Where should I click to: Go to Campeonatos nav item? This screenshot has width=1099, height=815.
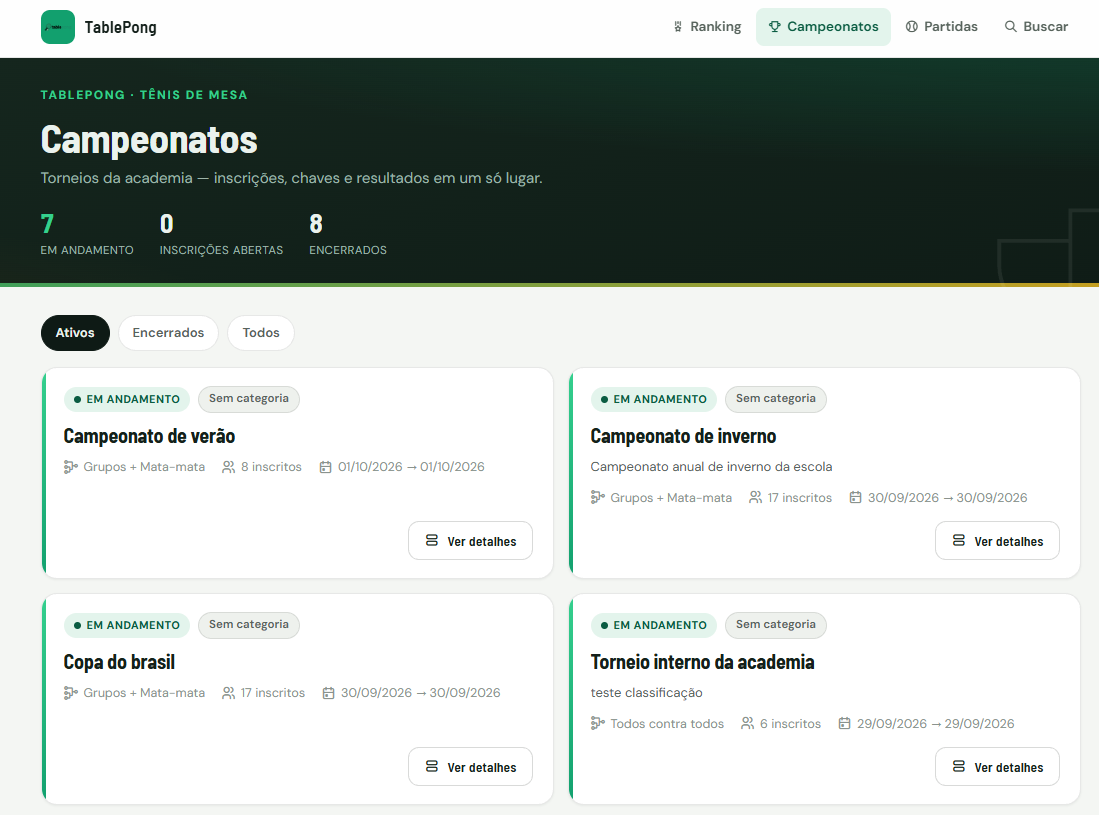click(x=823, y=27)
